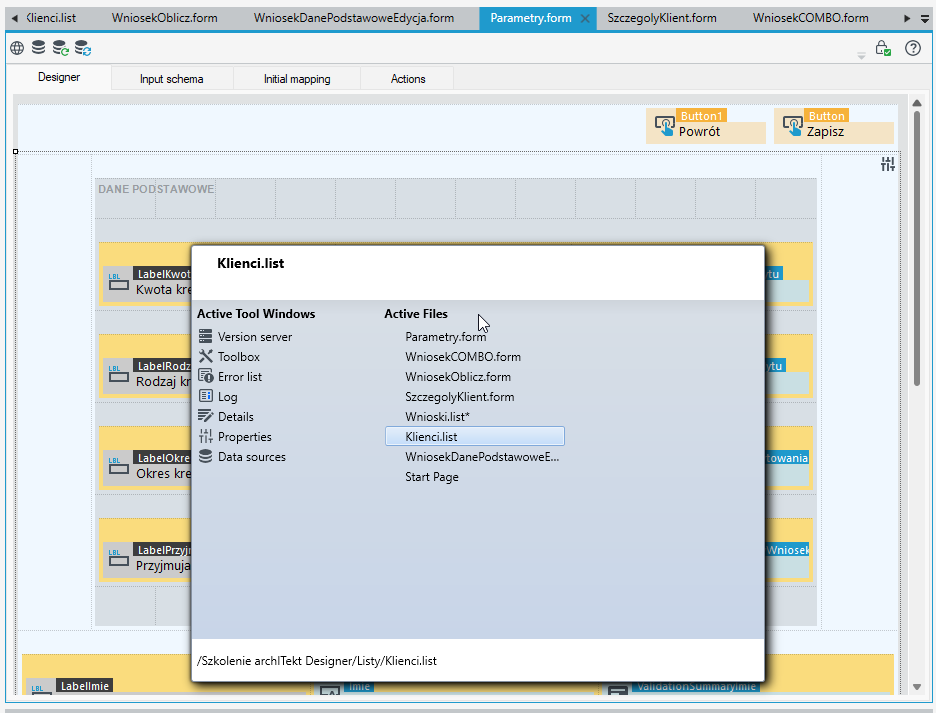Click the padlock icon with green checkmark
Viewport: 936px width, 713px height.
coord(883,48)
